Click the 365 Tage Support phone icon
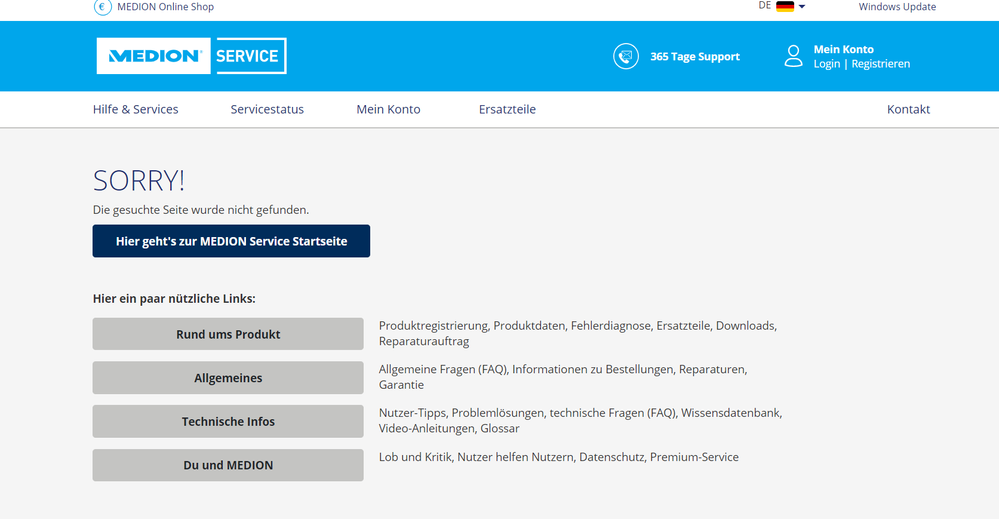Screen dimensions: 999x519 626,57
